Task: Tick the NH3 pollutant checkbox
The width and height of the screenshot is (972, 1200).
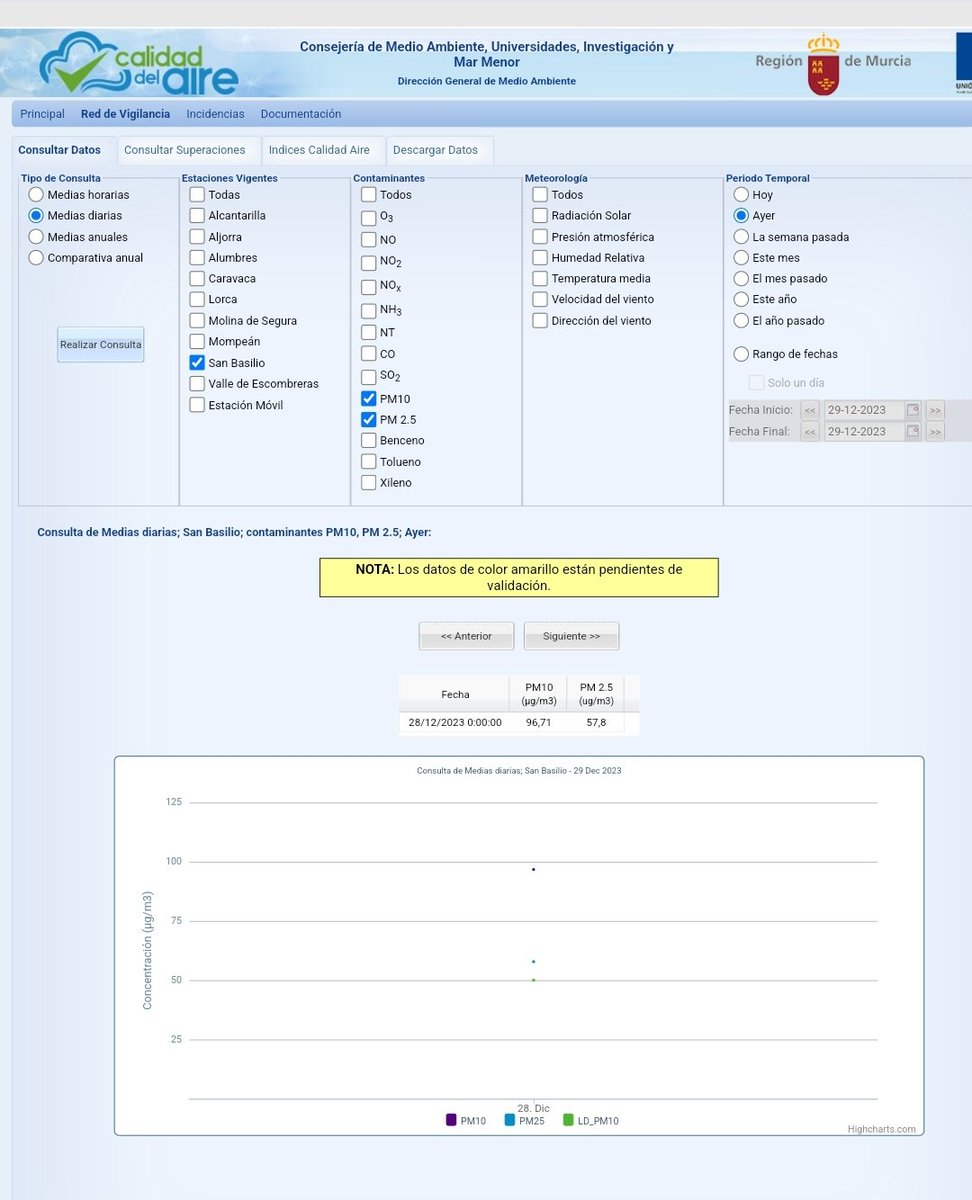Action: click(369, 310)
